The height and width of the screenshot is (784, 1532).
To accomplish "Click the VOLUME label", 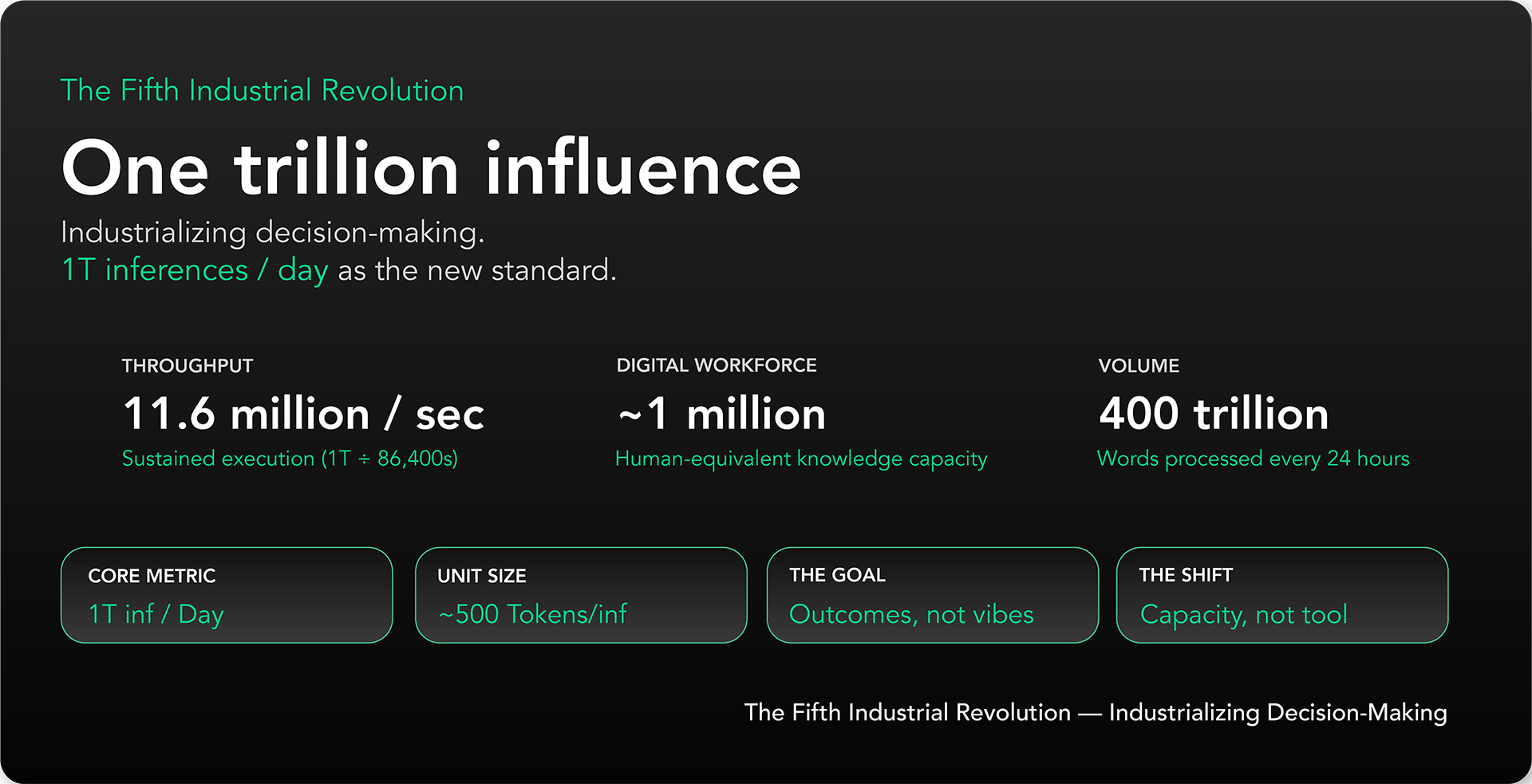I will click(1138, 366).
